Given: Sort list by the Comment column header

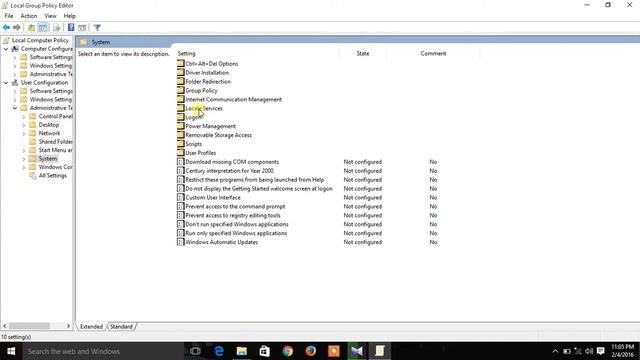Looking at the screenshot, I should click(433, 53).
